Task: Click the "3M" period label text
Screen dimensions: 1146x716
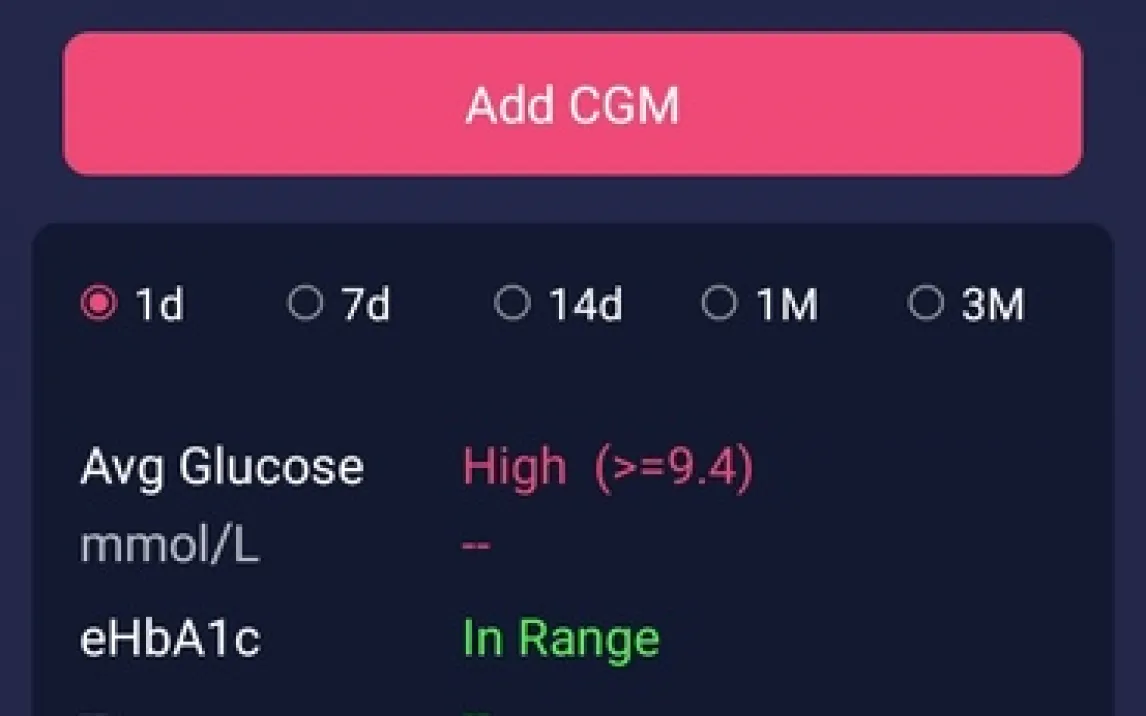Action: tap(993, 305)
